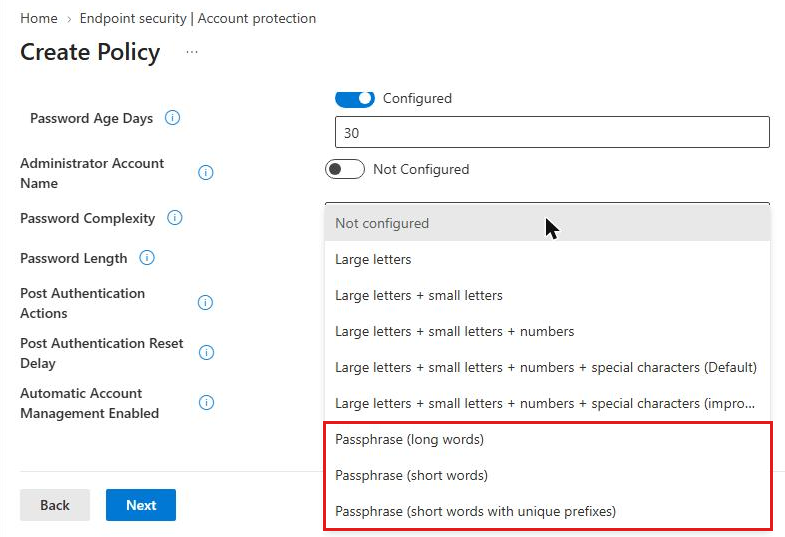Turn off the Password Age Days Configured toggle
Viewport: 785px width, 537px height.
[x=355, y=99]
